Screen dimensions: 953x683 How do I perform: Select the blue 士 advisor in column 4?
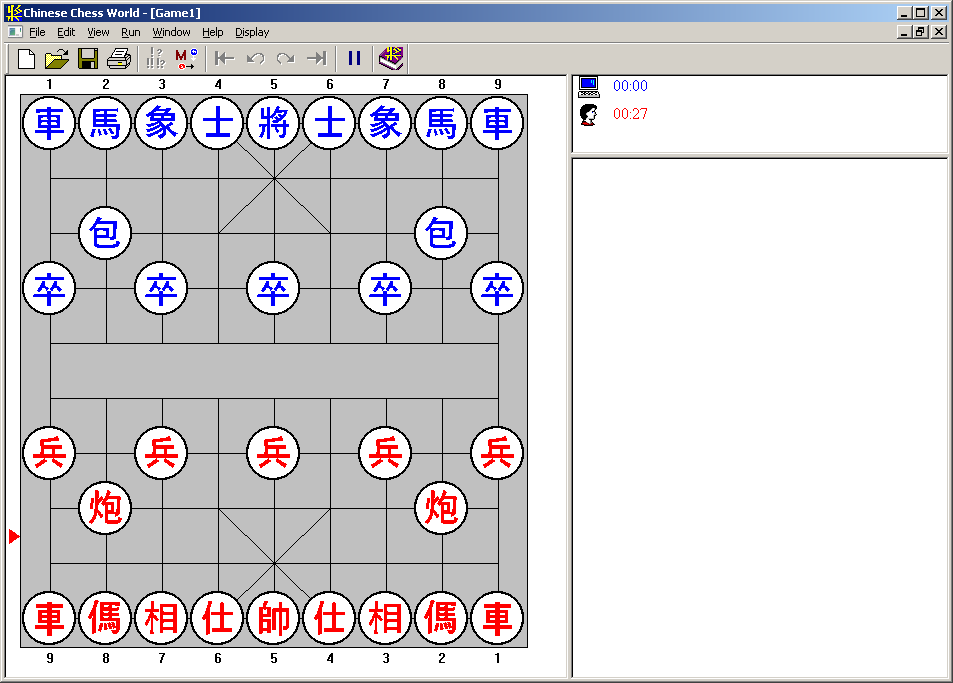click(x=218, y=123)
